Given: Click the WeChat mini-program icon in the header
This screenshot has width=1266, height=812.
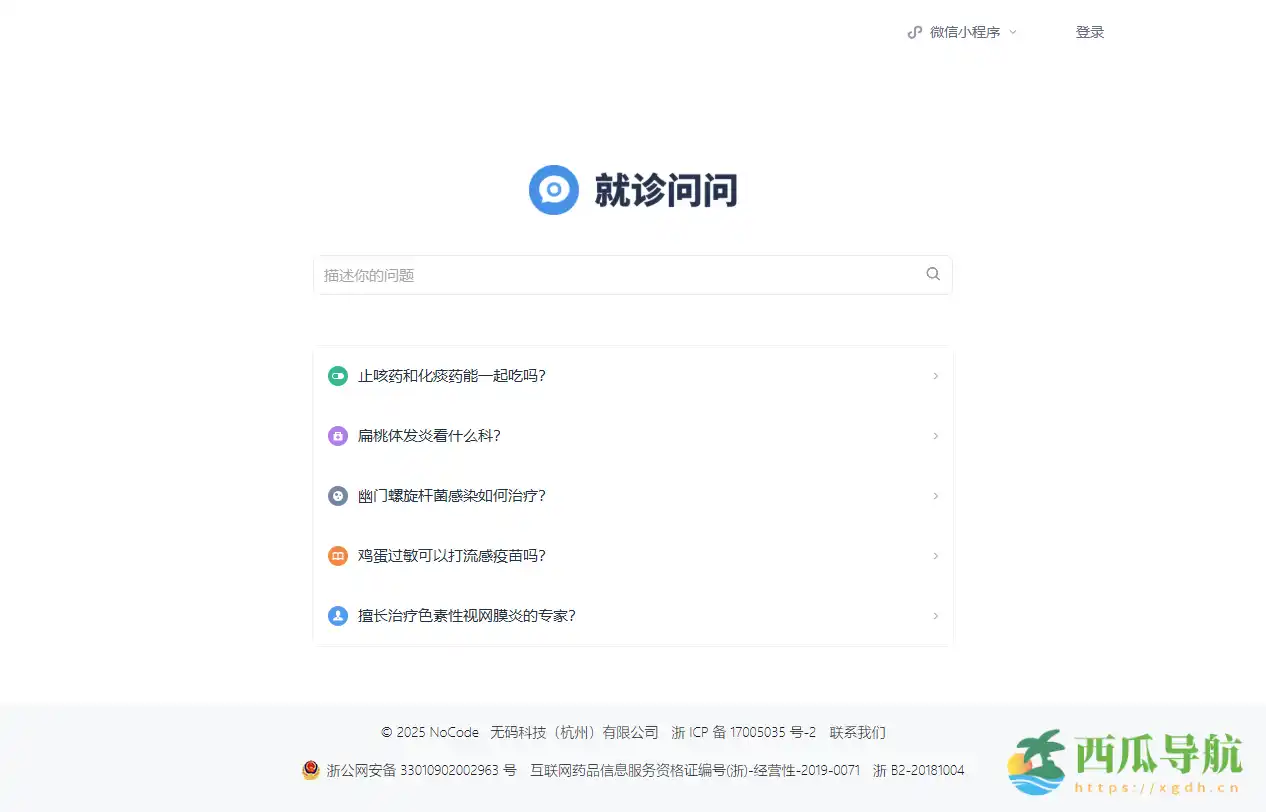Looking at the screenshot, I should [x=913, y=31].
